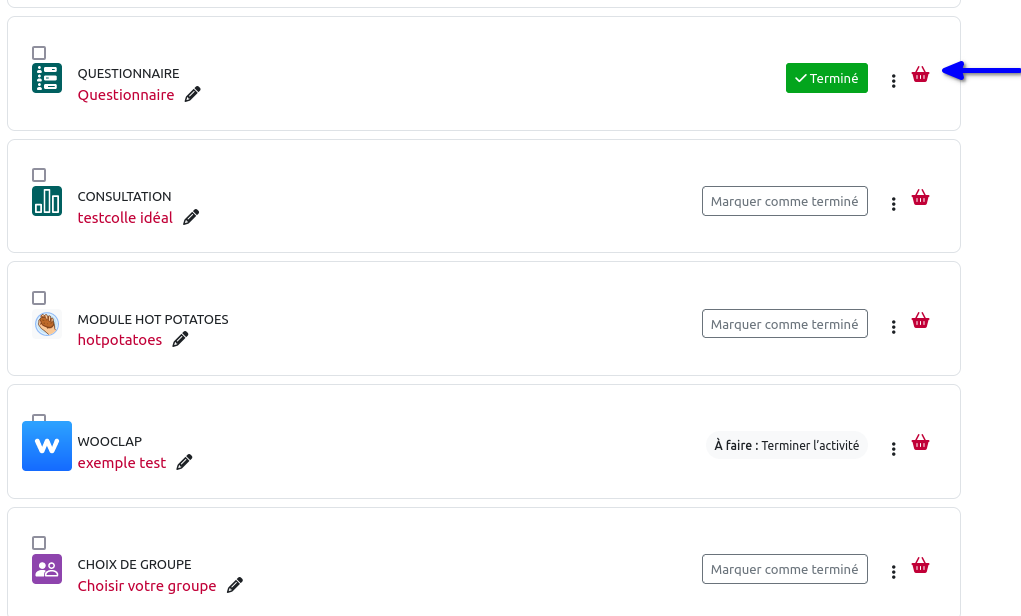Click basket icon in hotpotatoes row
This screenshot has height=616, width=1021.
tap(920, 321)
